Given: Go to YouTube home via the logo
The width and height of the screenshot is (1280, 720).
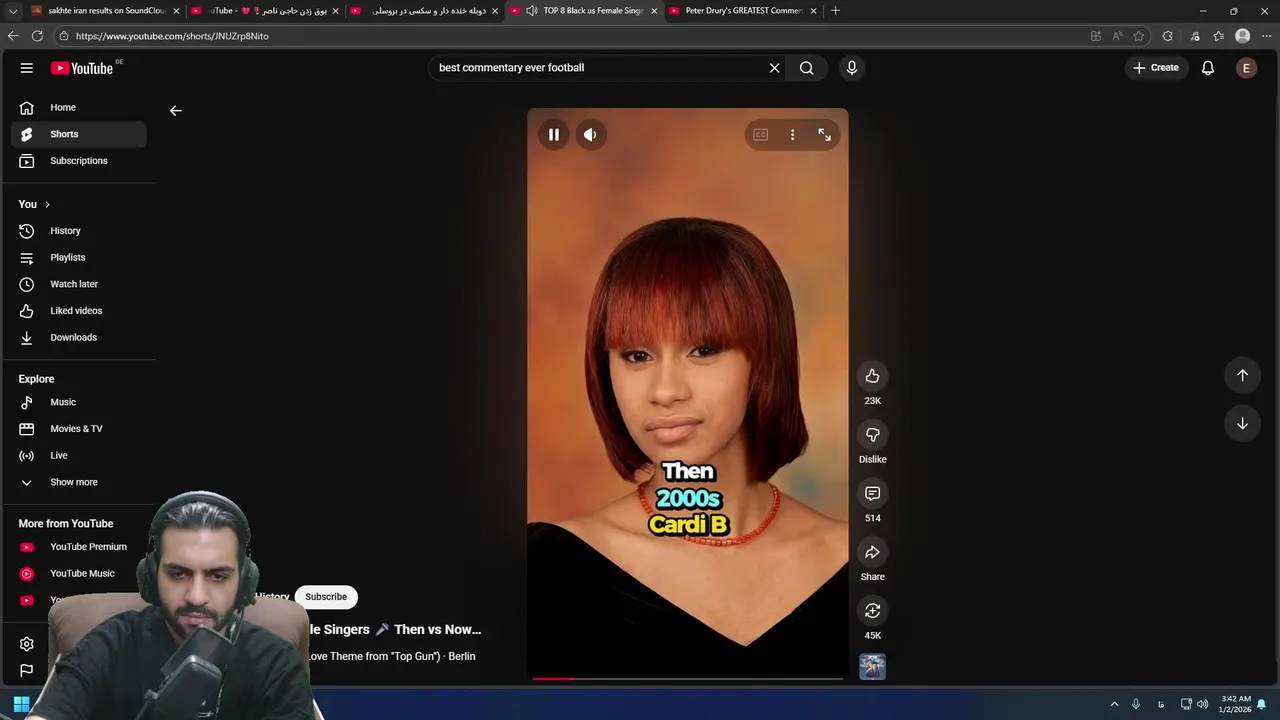Looking at the screenshot, I should pyautogui.click(x=82, y=68).
